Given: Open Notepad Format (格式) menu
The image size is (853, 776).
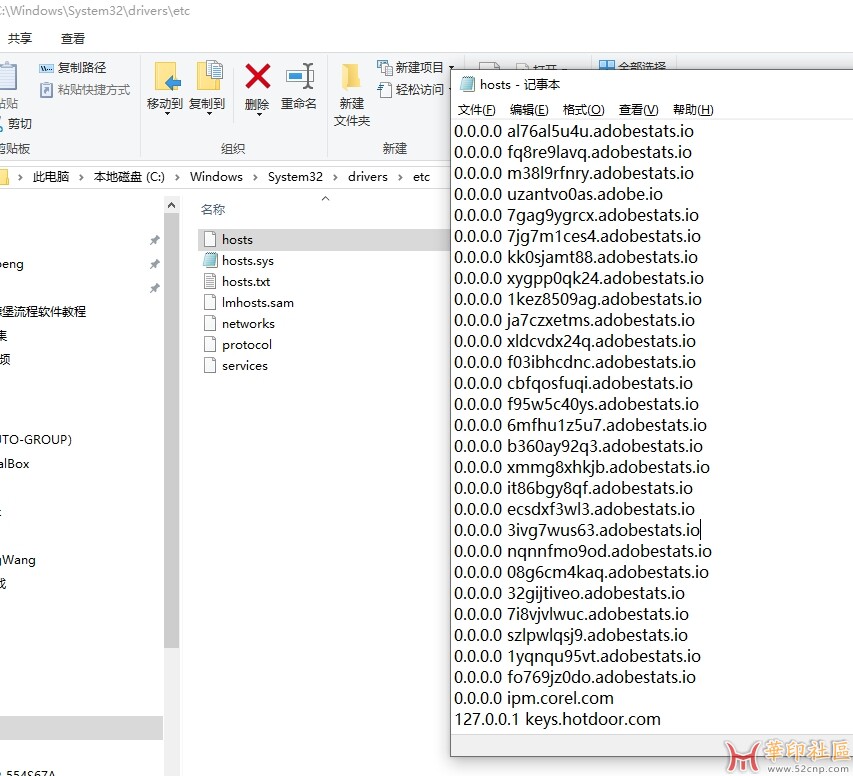Looking at the screenshot, I should click(583, 110).
